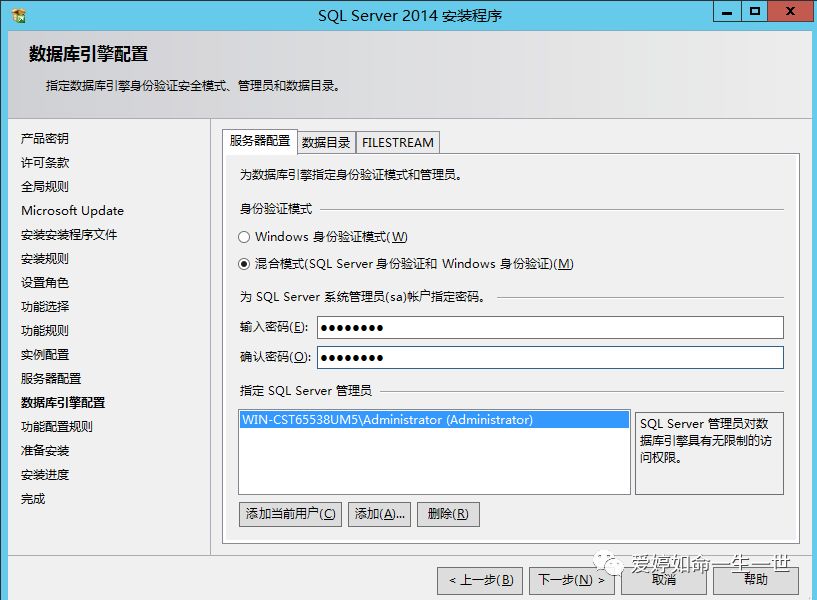Click 全局规则 step in sidebar
This screenshot has width=817, height=600.
point(45,186)
